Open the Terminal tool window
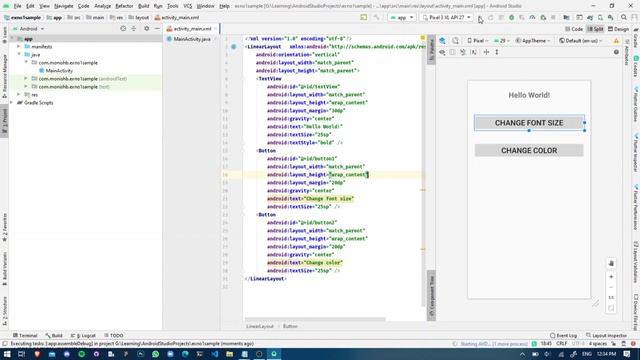The image size is (640, 360). [x=25, y=336]
